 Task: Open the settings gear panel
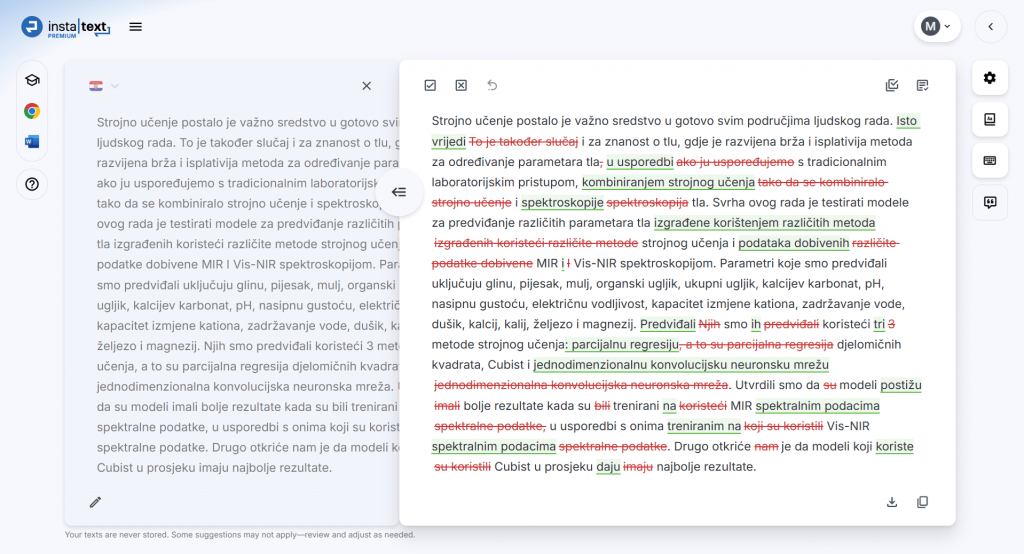(990, 78)
